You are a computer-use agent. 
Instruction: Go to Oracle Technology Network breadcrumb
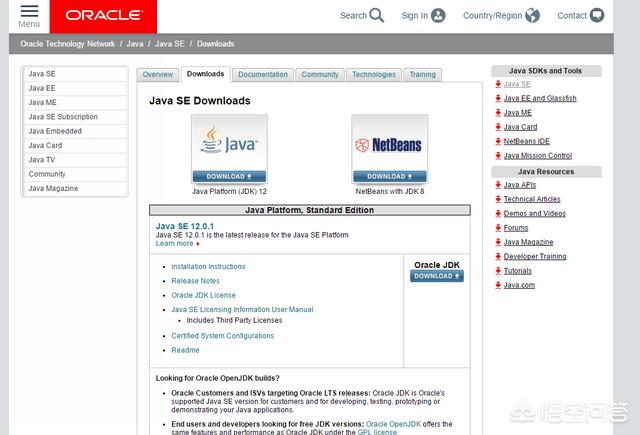tap(67, 44)
